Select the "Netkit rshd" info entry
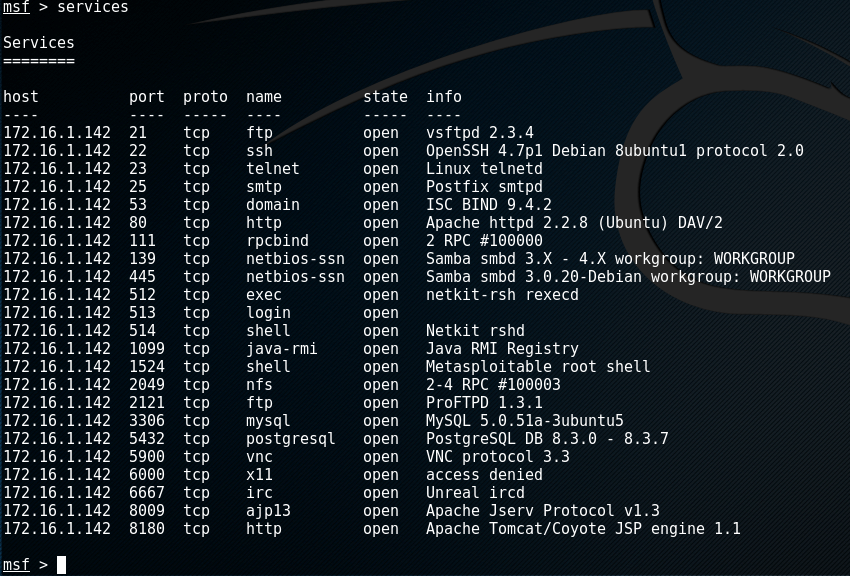850x576 pixels. click(475, 331)
